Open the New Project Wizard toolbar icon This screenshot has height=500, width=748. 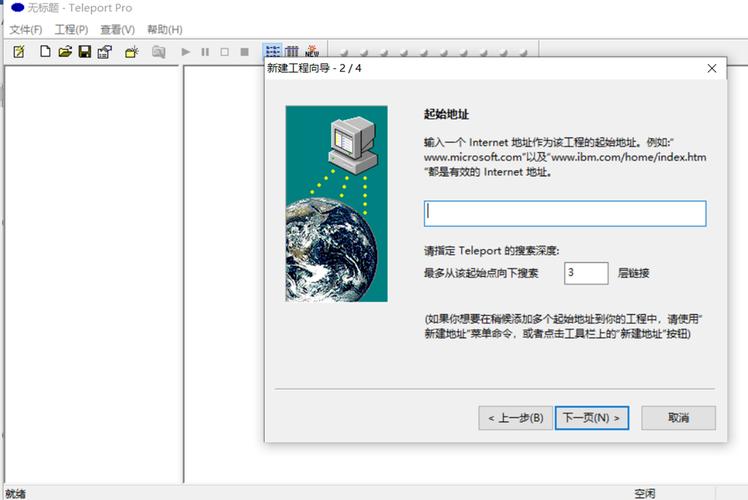coord(19,52)
